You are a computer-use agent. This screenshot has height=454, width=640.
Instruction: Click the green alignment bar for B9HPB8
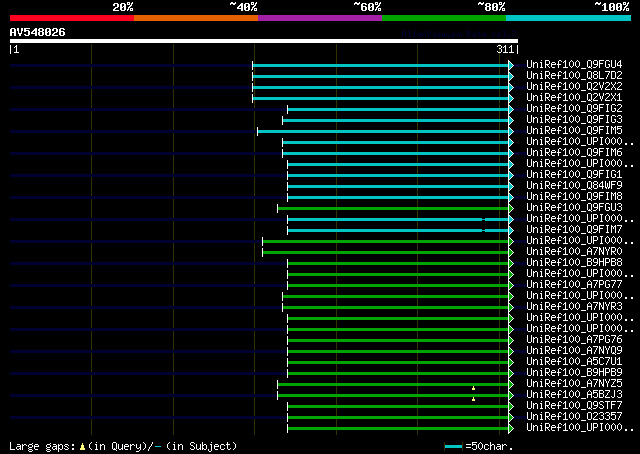[398, 264]
